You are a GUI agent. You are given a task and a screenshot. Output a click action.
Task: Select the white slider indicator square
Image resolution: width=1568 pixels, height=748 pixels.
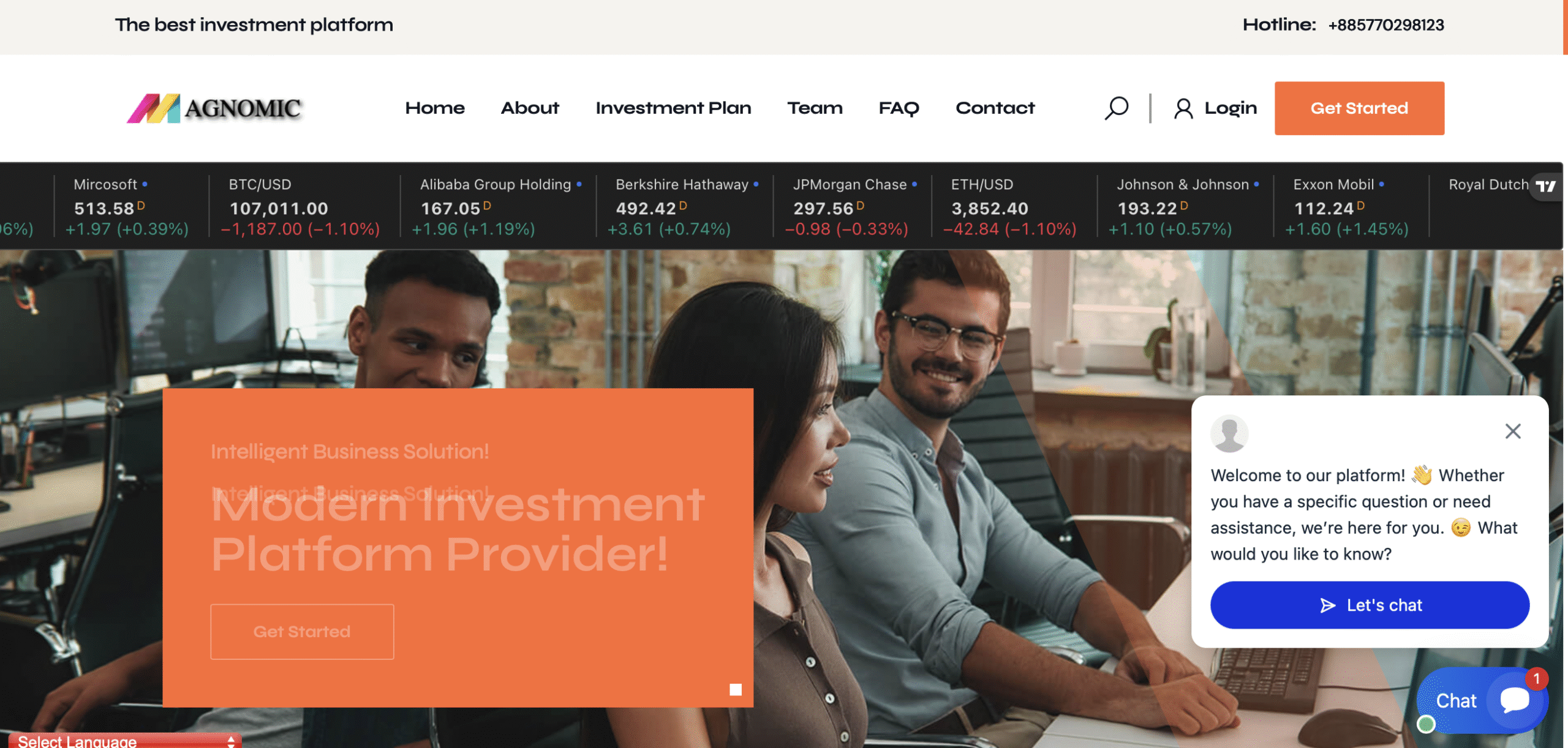point(736,690)
